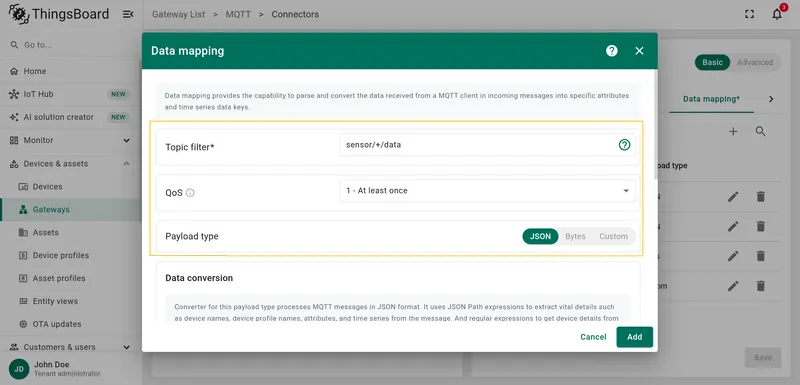Switch to Basic configuration mode

tap(712, 62)
